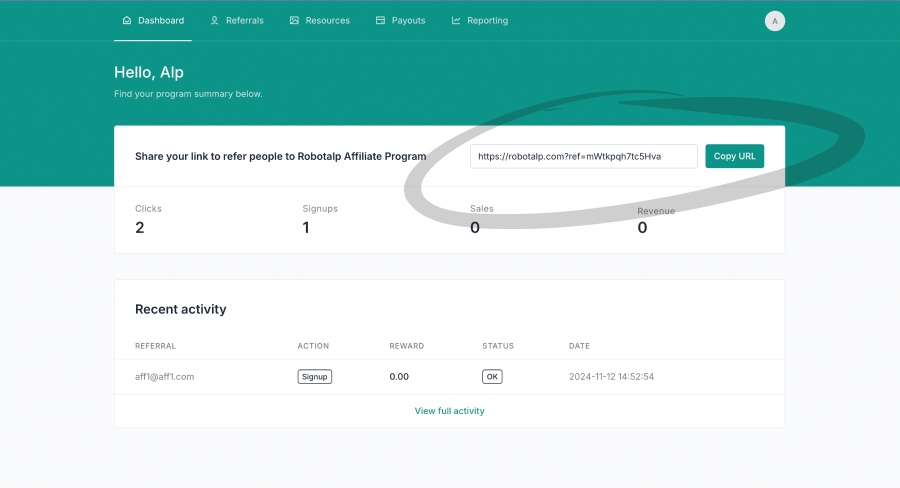Click the Reporting chart icon

[456, 20]
